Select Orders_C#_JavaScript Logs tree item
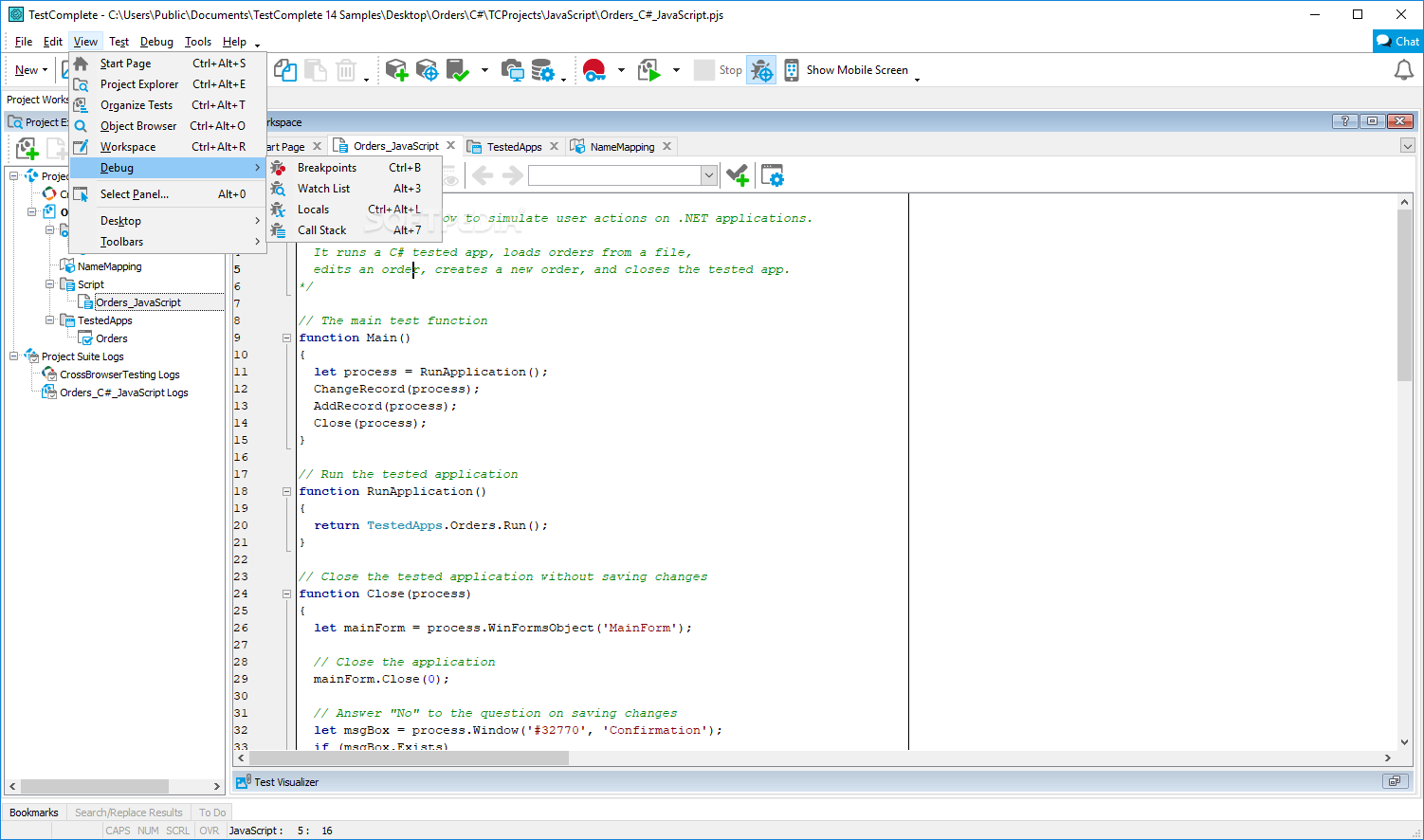Screen dimensions: 1424x840 tap(123, 393)
